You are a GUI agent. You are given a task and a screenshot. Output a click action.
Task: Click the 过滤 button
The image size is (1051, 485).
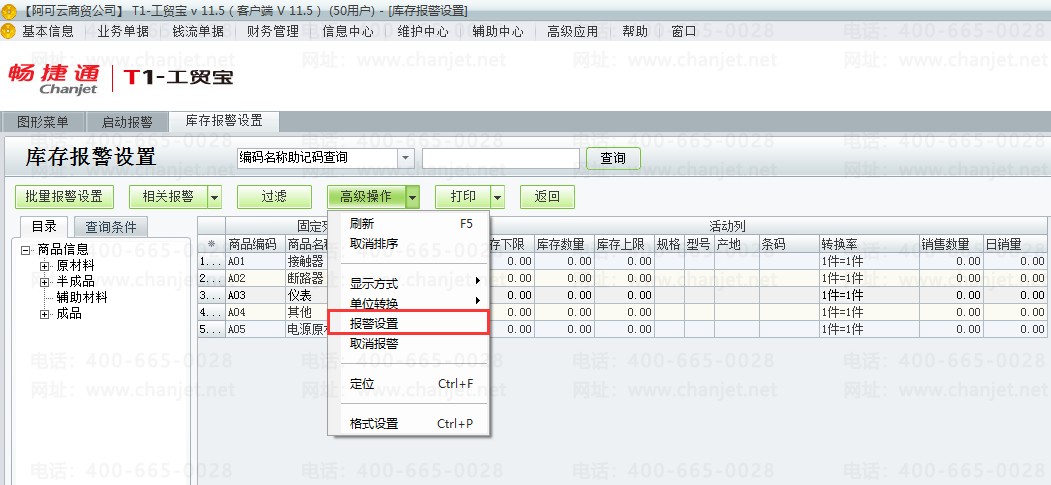pos(274,197)
